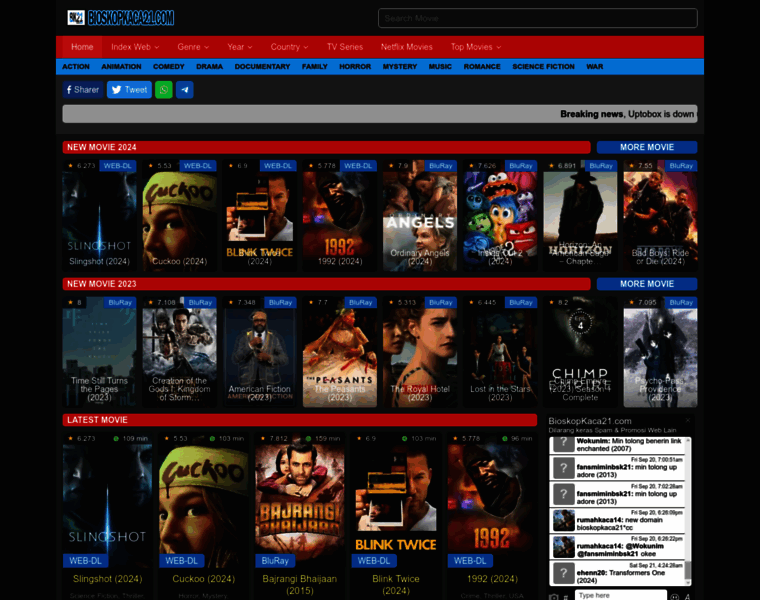Expand the Top Movies dropdown
The height and width of the screenshot is (600, 760).
point(476,47)
